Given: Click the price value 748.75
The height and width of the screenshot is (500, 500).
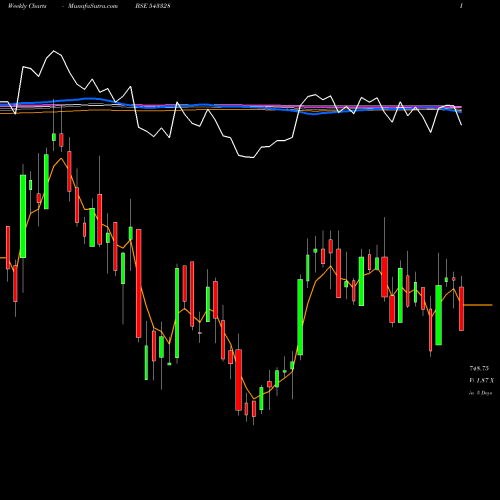Looking at the screenshot, I should pos(479,368).
